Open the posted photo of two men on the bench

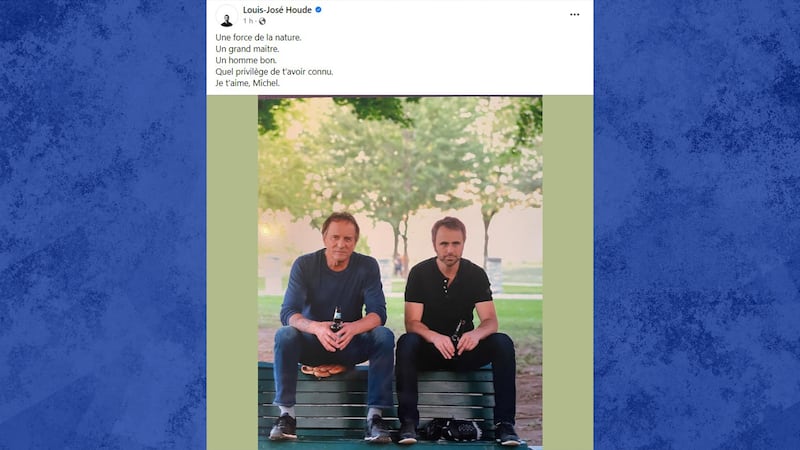[400, 273]
